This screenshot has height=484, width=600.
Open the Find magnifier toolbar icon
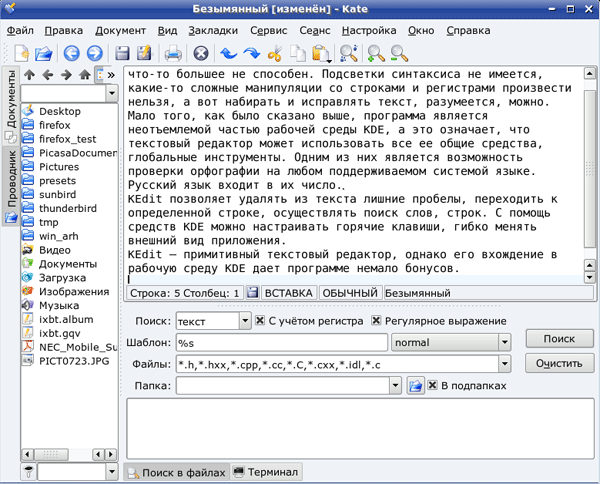tap(349, 53)
